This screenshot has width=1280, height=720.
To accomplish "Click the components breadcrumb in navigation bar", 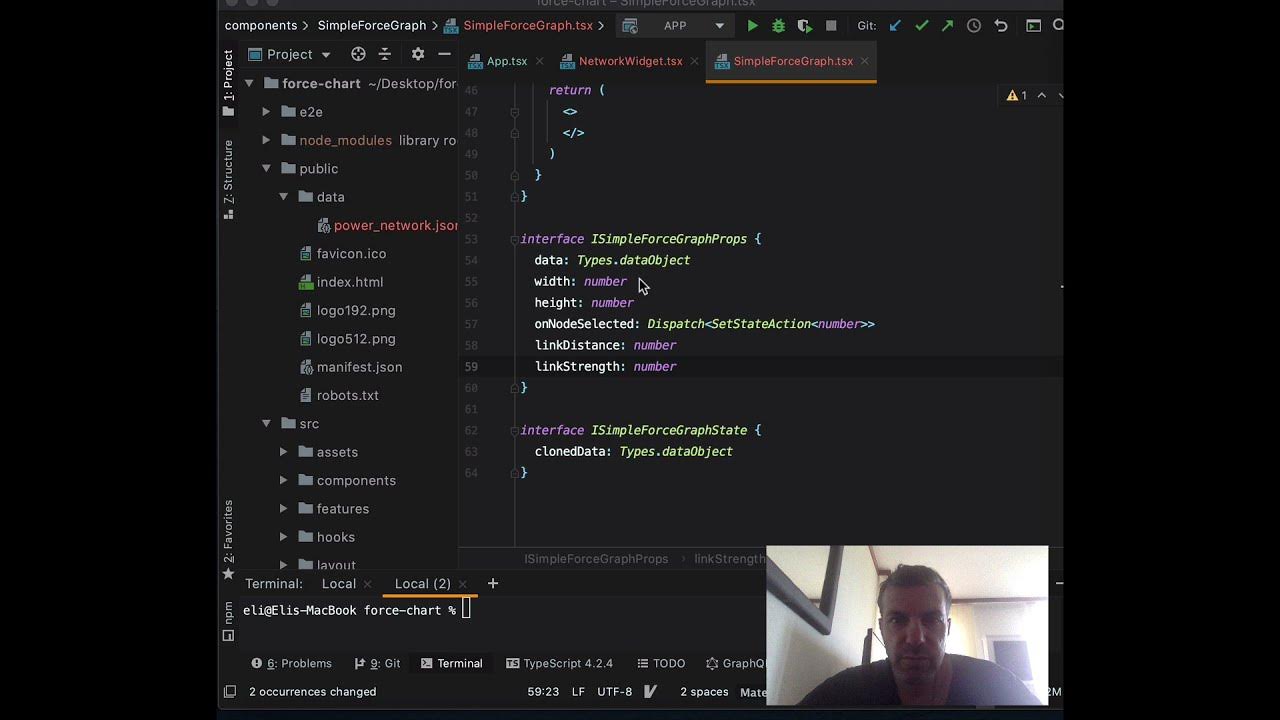I will click(x=261, y=26).
